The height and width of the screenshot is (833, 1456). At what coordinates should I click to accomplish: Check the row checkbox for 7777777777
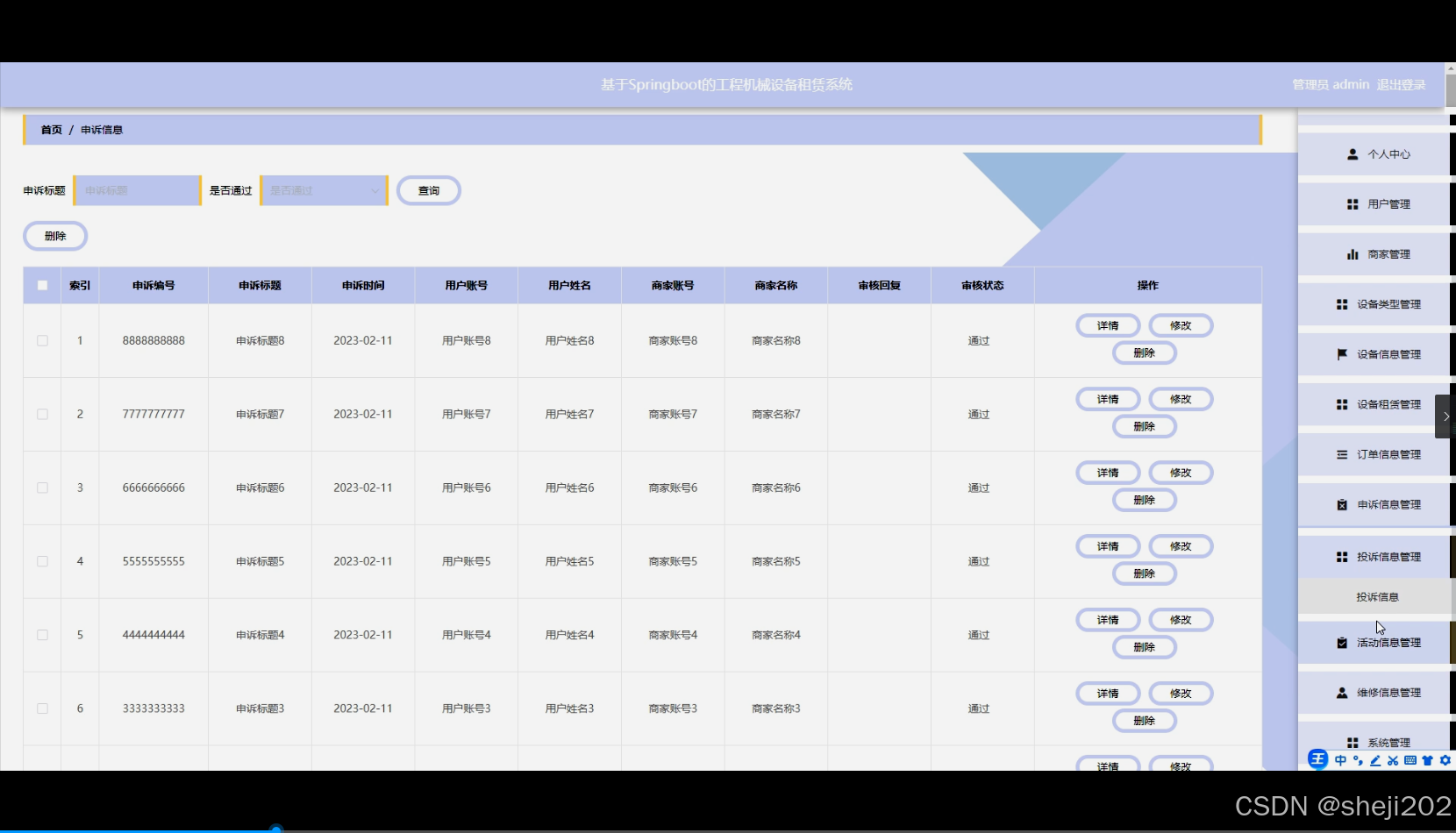[42, 414]
